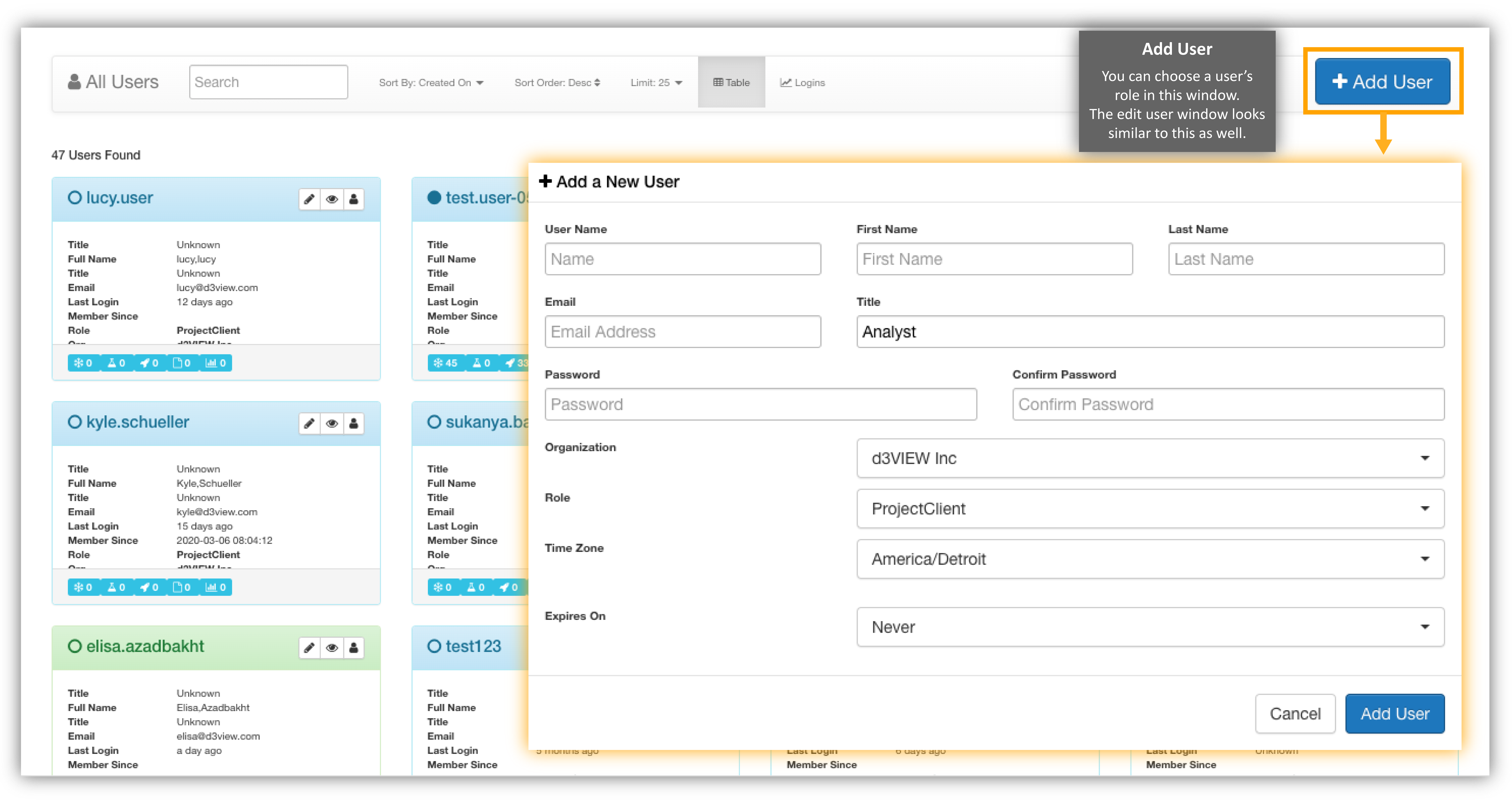Edit lucy.user with the pencil icon

[x=309, y=199]
